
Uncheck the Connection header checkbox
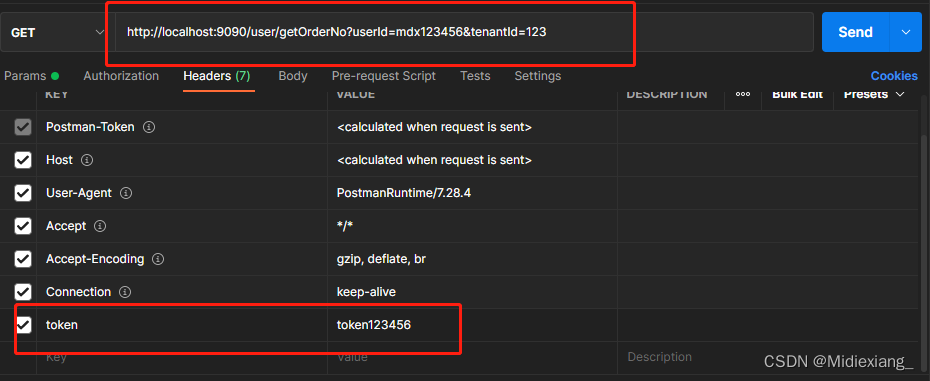[x=23, y=292]
